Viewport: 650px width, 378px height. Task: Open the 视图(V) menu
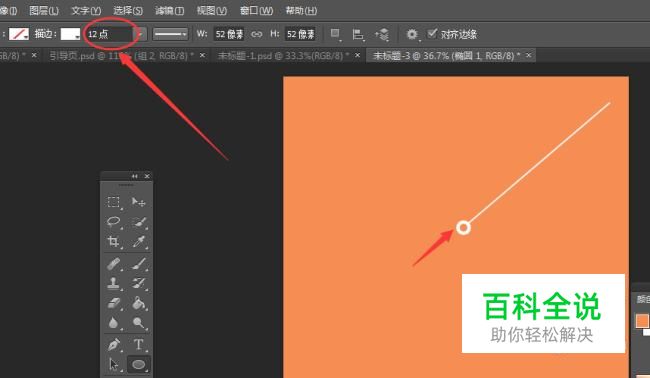click(211, 10)
